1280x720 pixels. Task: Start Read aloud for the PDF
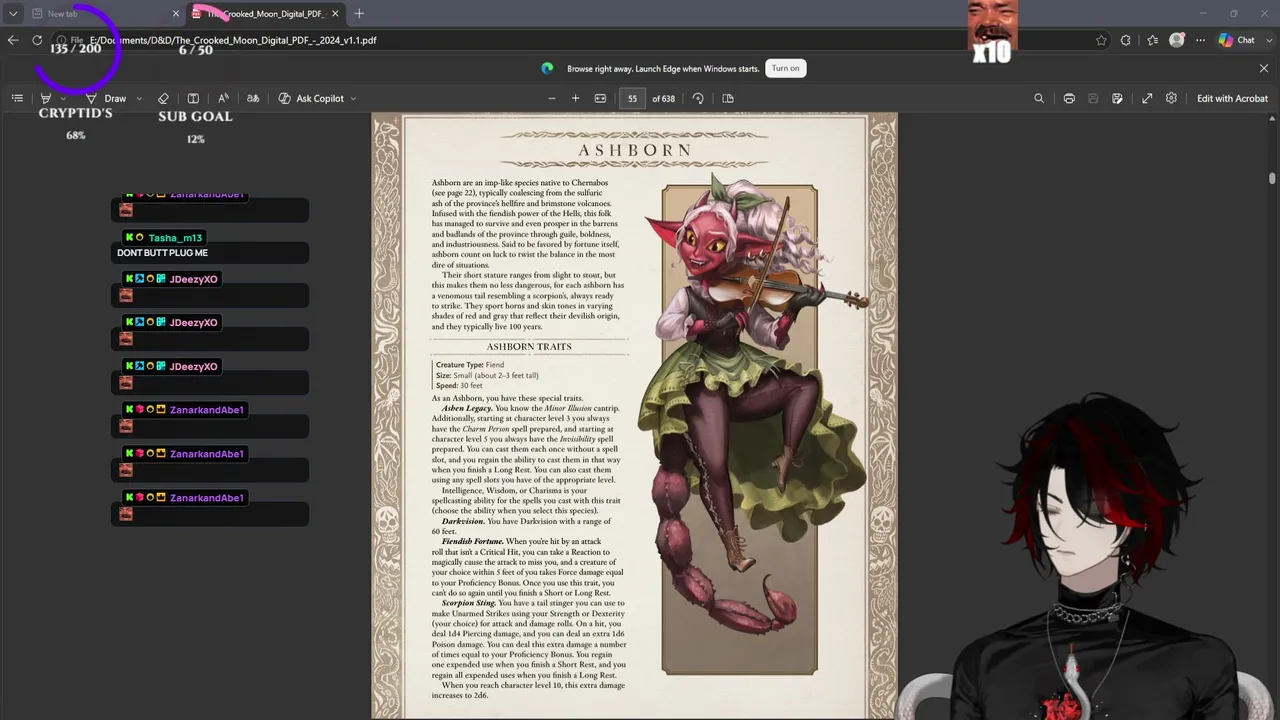[223, 98]
